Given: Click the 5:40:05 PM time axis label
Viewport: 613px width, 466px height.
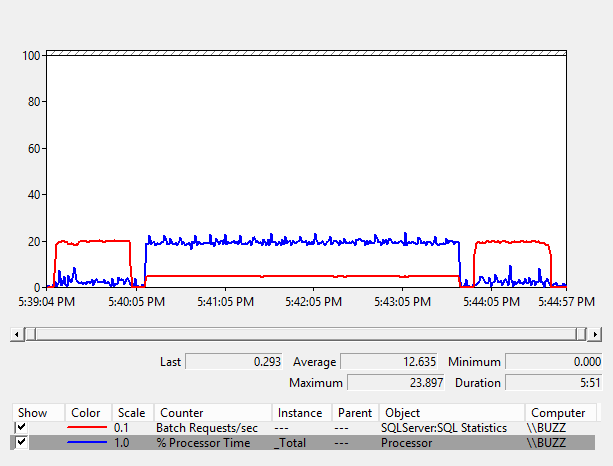Looking at the screenshot, I should 136,301.
